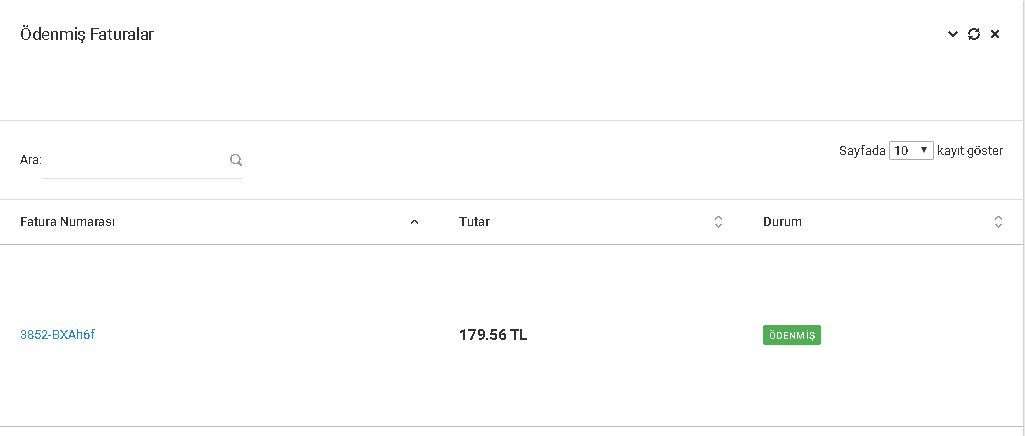Collapse the Ödenmiş Faturalar panel with chevron
The image size is (1025, 436).
953,34
